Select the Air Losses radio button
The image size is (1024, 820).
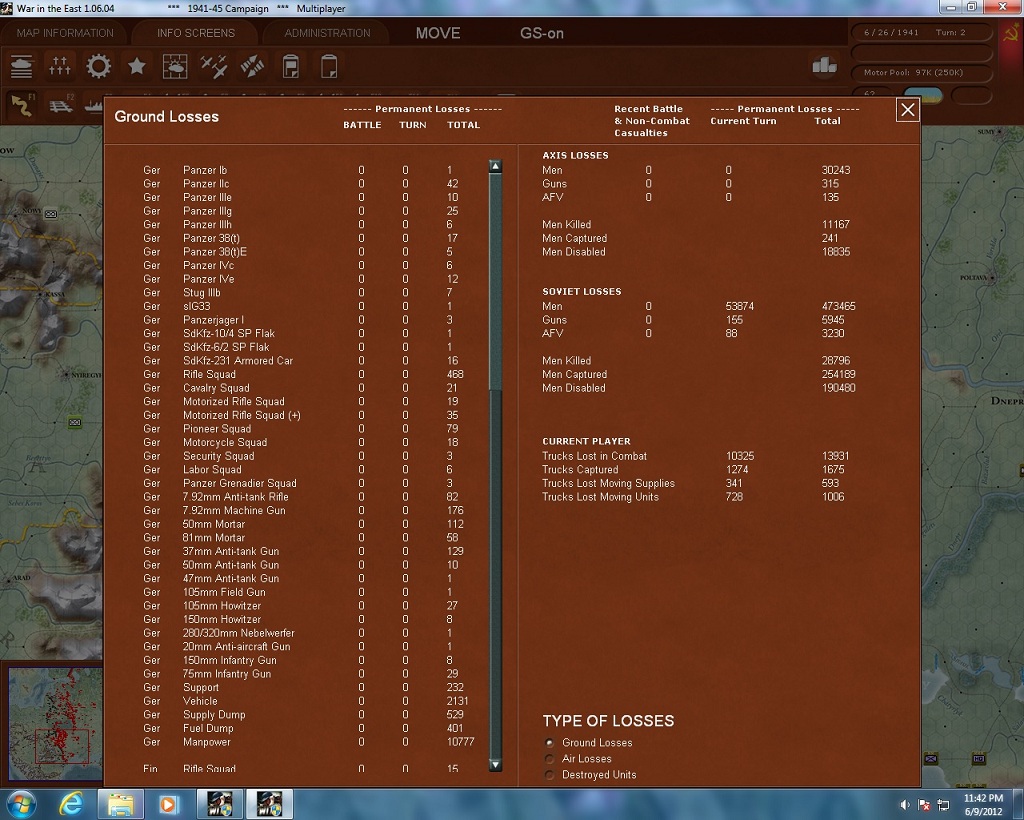tap(549, 759)
